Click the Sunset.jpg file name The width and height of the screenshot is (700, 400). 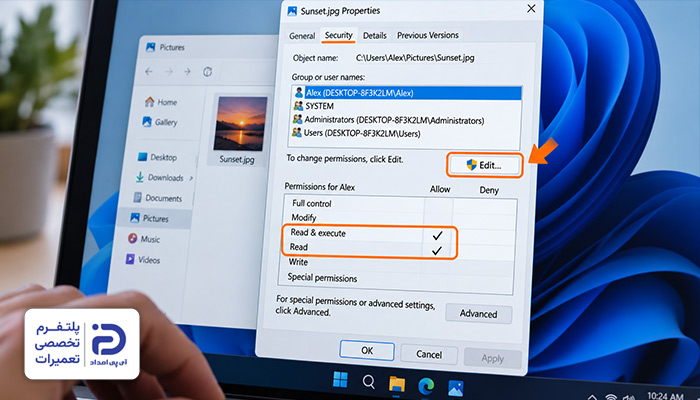point(237,159)
